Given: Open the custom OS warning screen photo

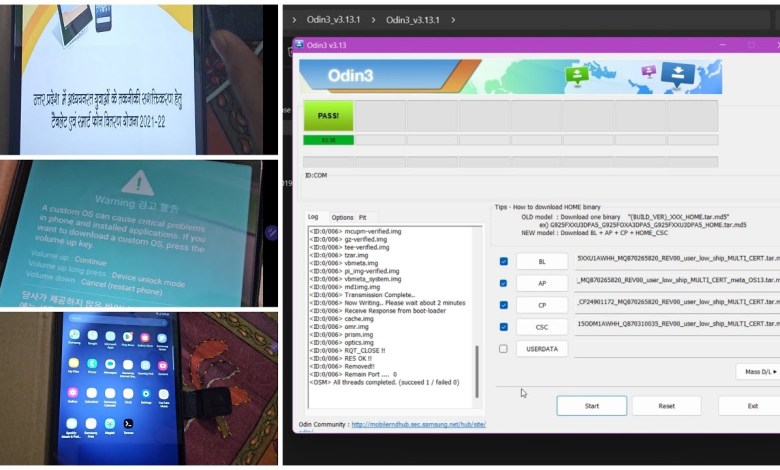Looking at the screenshot, I should pyautogui.click(x=139, y=233).
